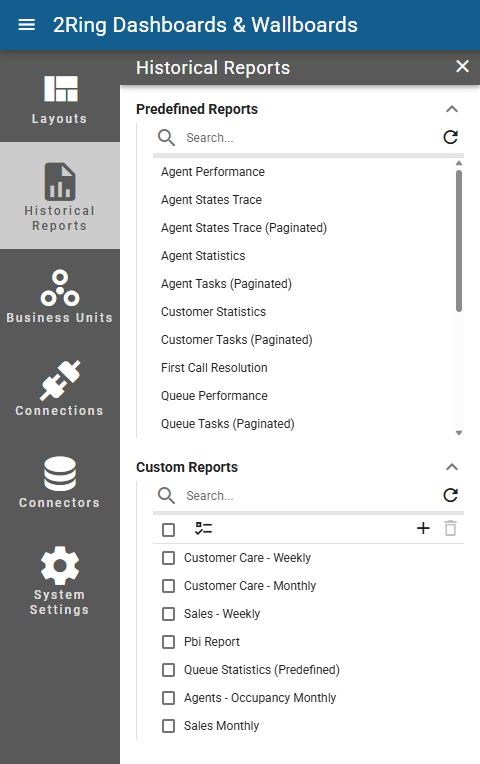Viewport: 480px width, 764px height.
Task: Open the hamburger main menu
Action: 26,25
